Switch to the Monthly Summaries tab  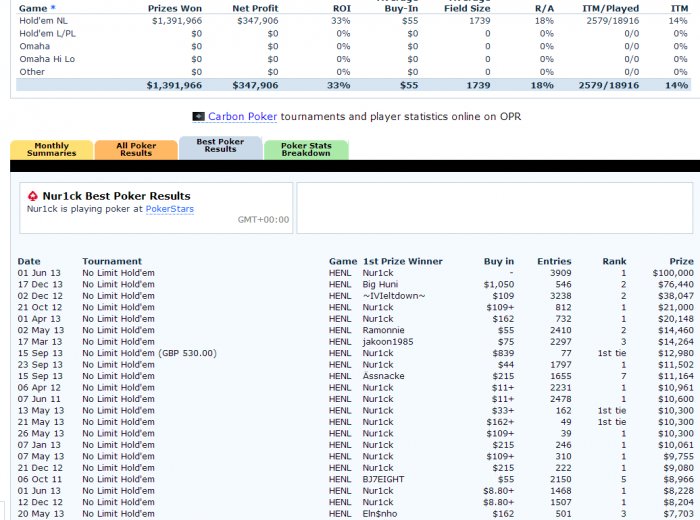pos(51,150)
